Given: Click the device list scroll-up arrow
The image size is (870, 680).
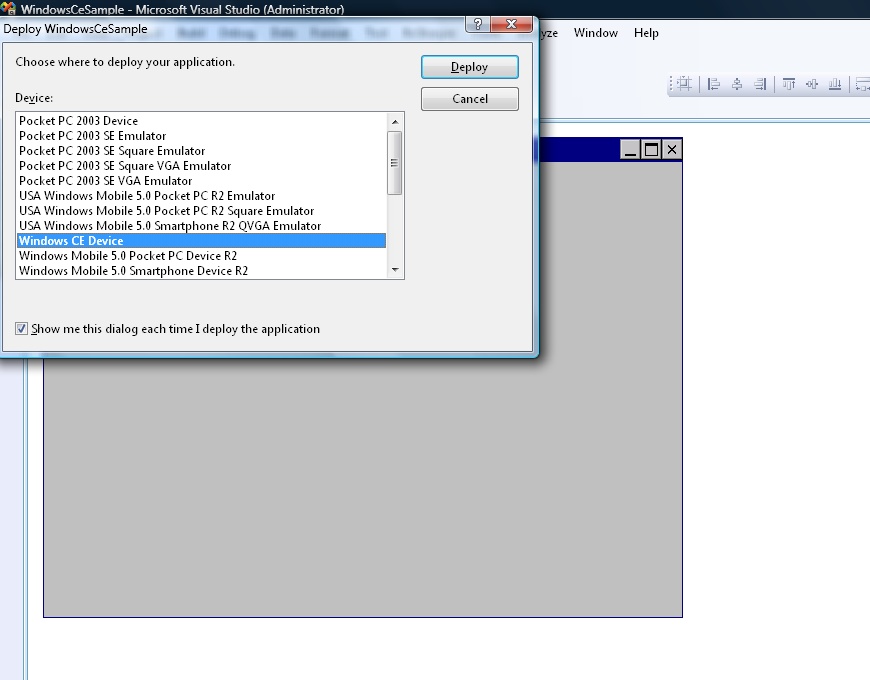Looking at the screenshot, I should pos(395,121).
